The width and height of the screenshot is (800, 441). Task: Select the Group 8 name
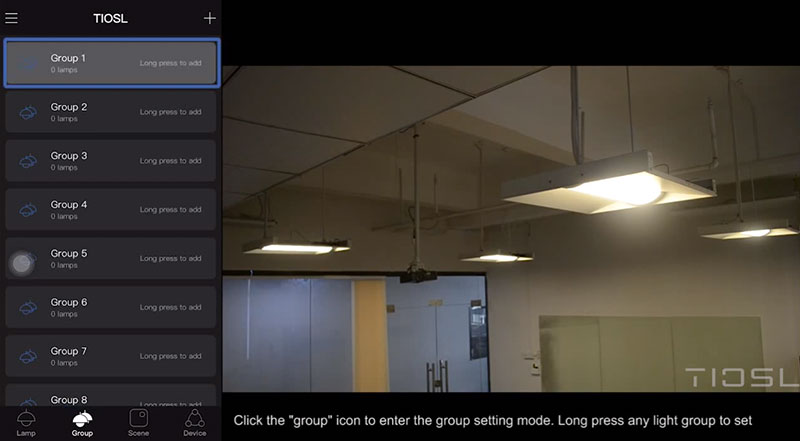68,400
